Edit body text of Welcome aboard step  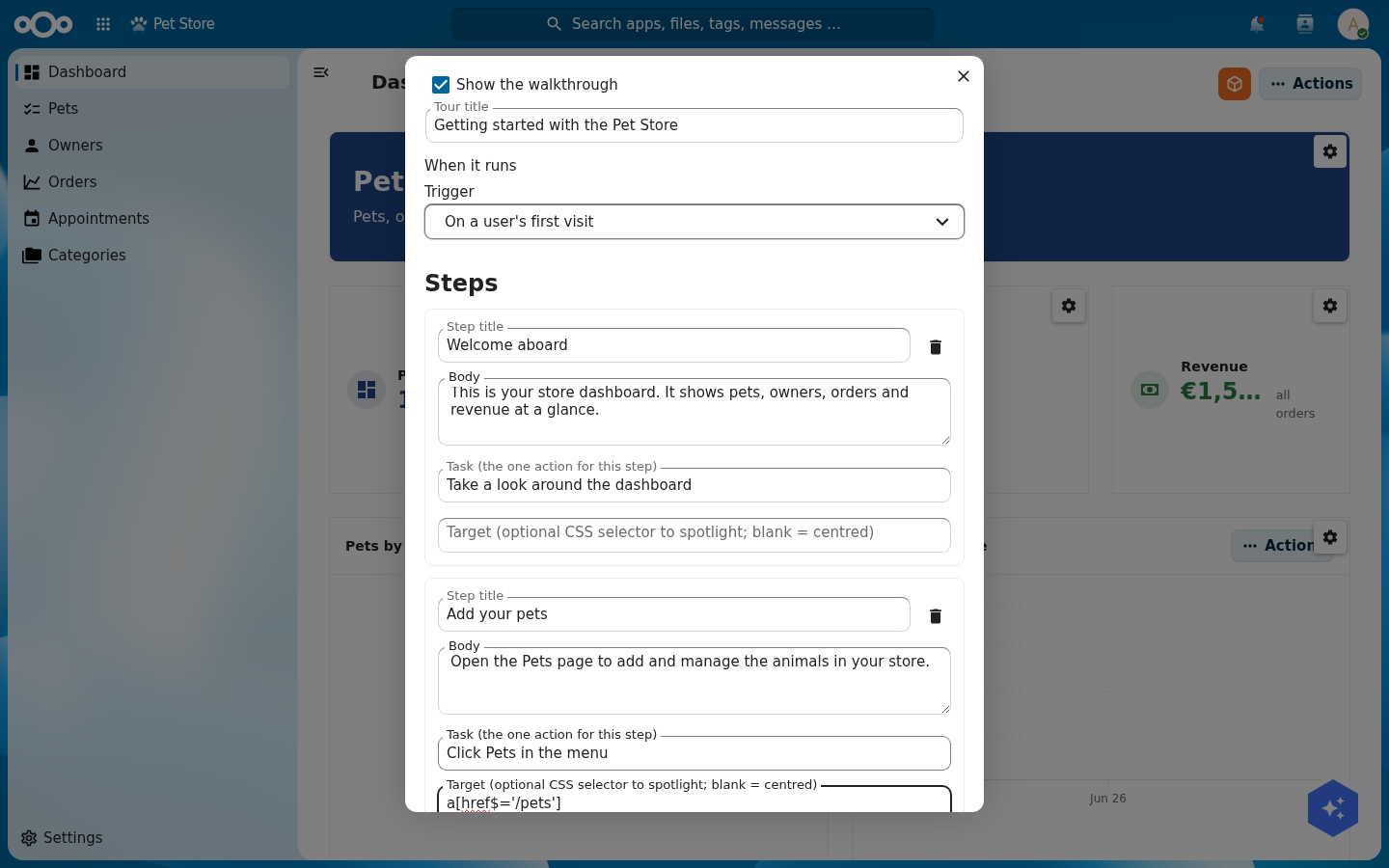click(x=694, y=412)
